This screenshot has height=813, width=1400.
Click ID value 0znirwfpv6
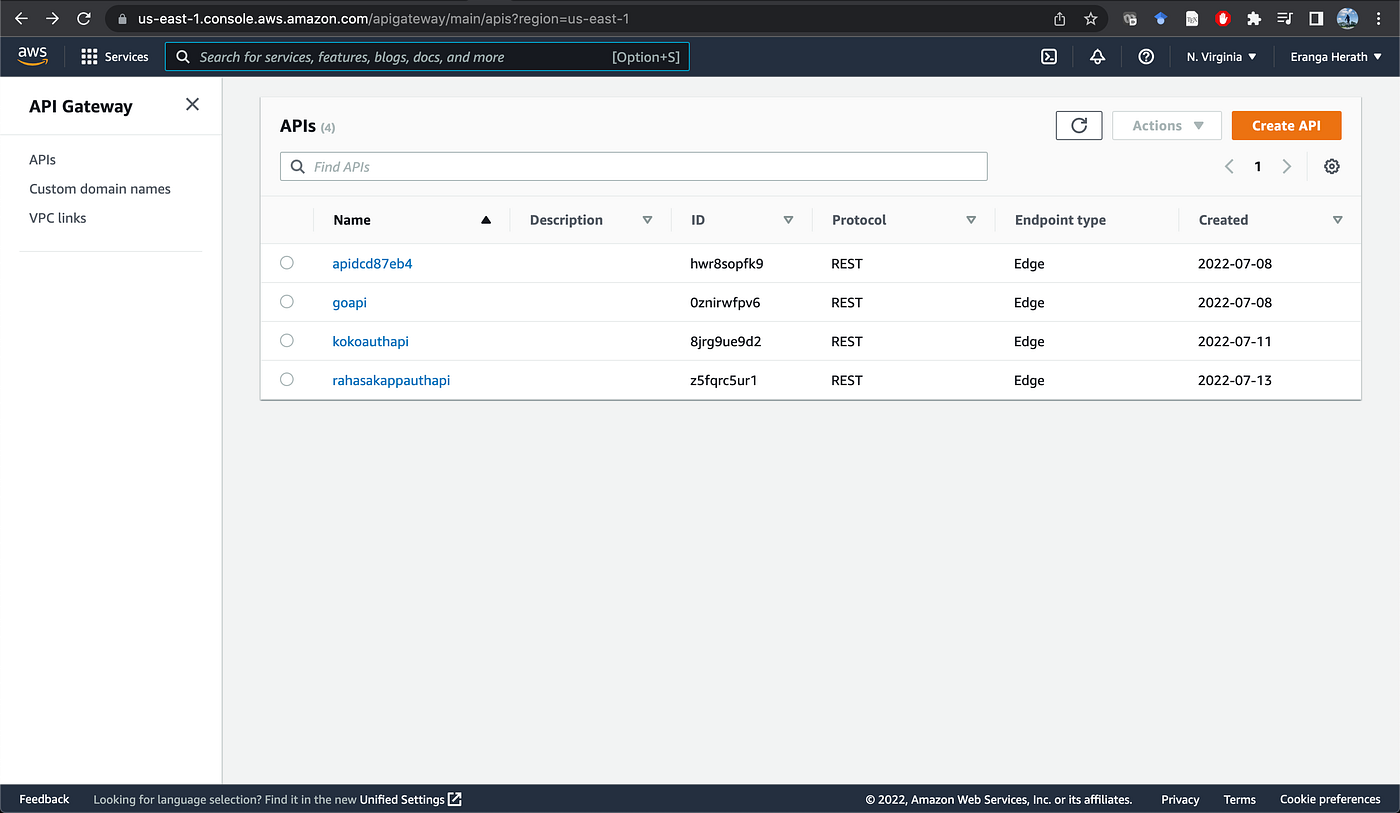tap(725, 303)
